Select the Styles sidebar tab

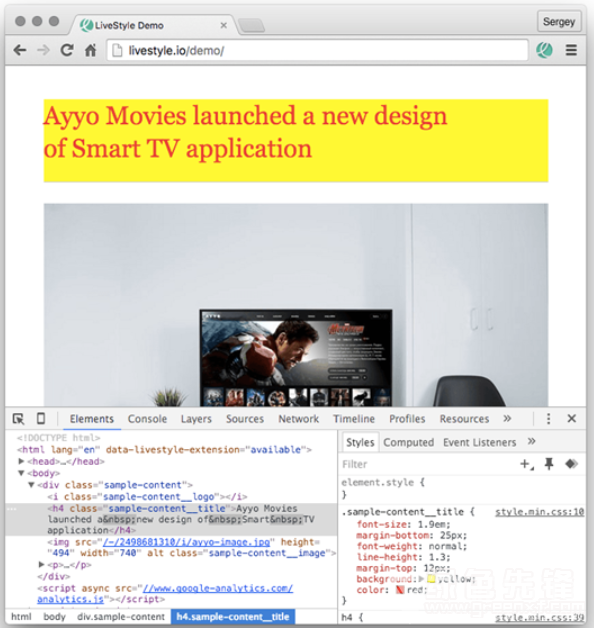point(360,442)
